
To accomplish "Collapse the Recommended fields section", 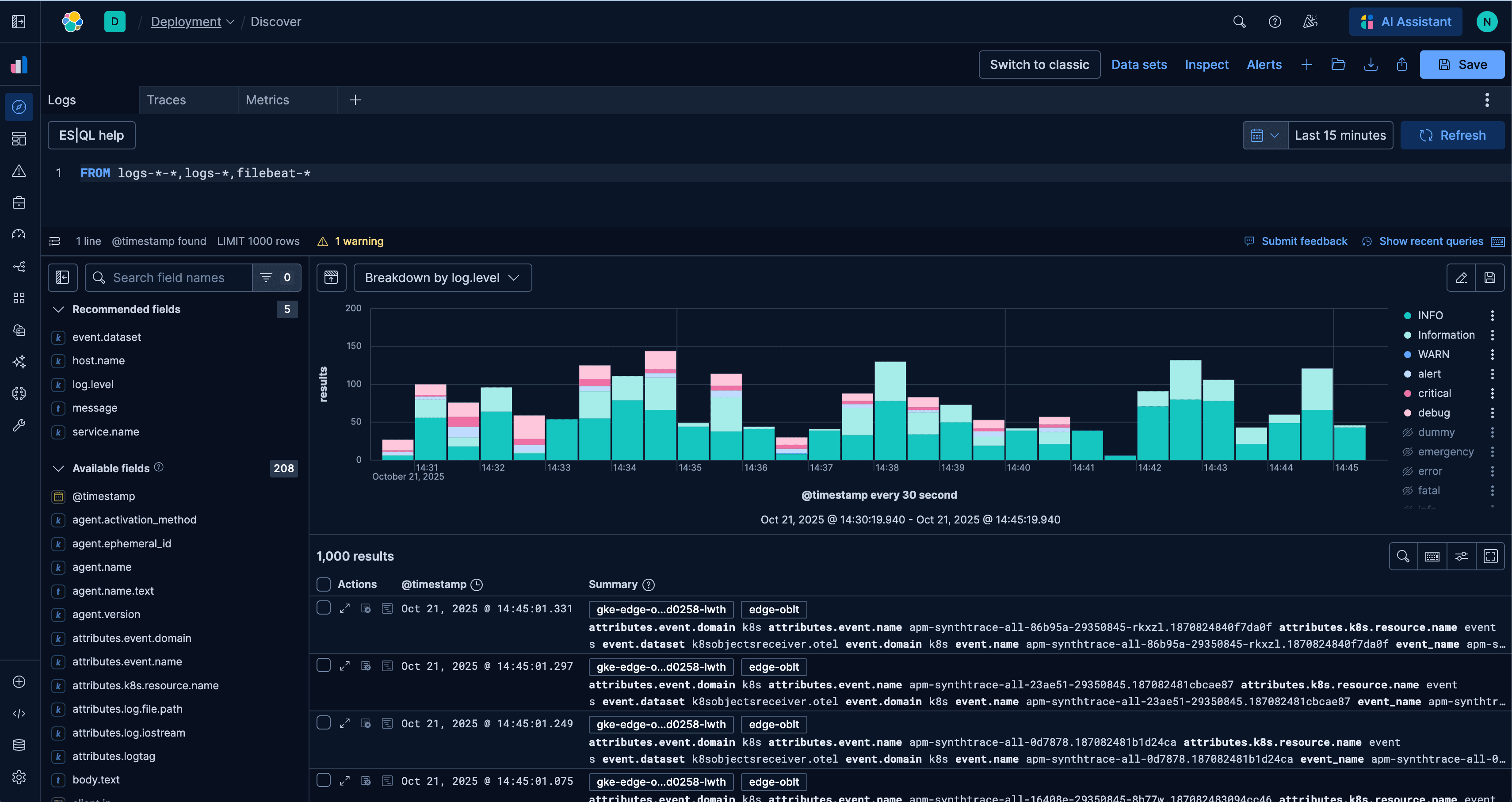I will pos(58,309).
